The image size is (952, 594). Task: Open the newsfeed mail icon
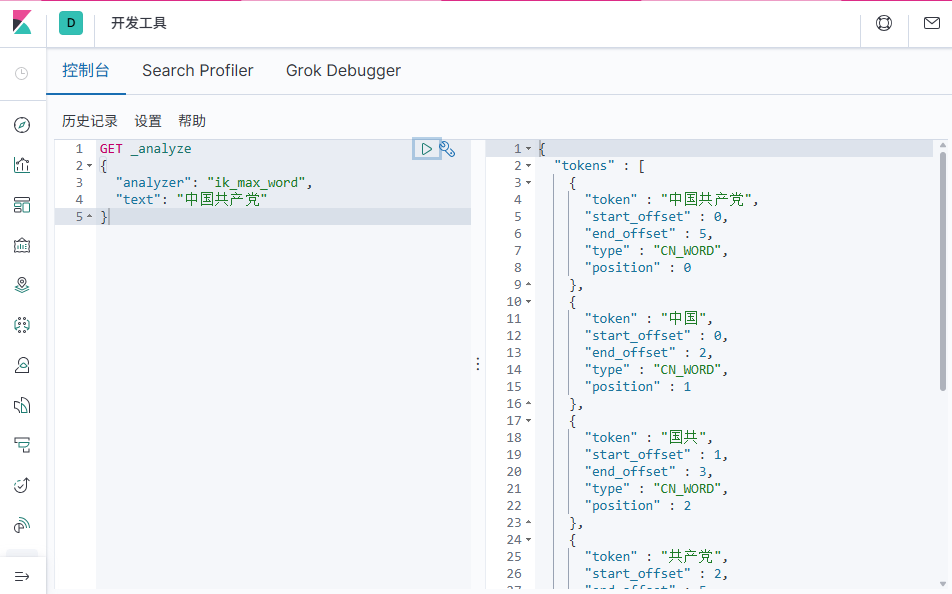(931, 23)
